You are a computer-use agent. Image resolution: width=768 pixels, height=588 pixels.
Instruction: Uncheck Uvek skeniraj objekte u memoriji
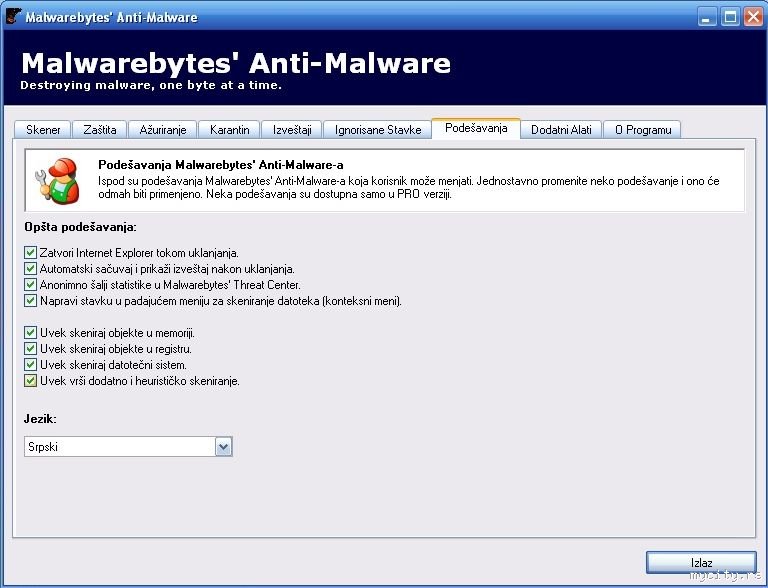tap(30, 333)
